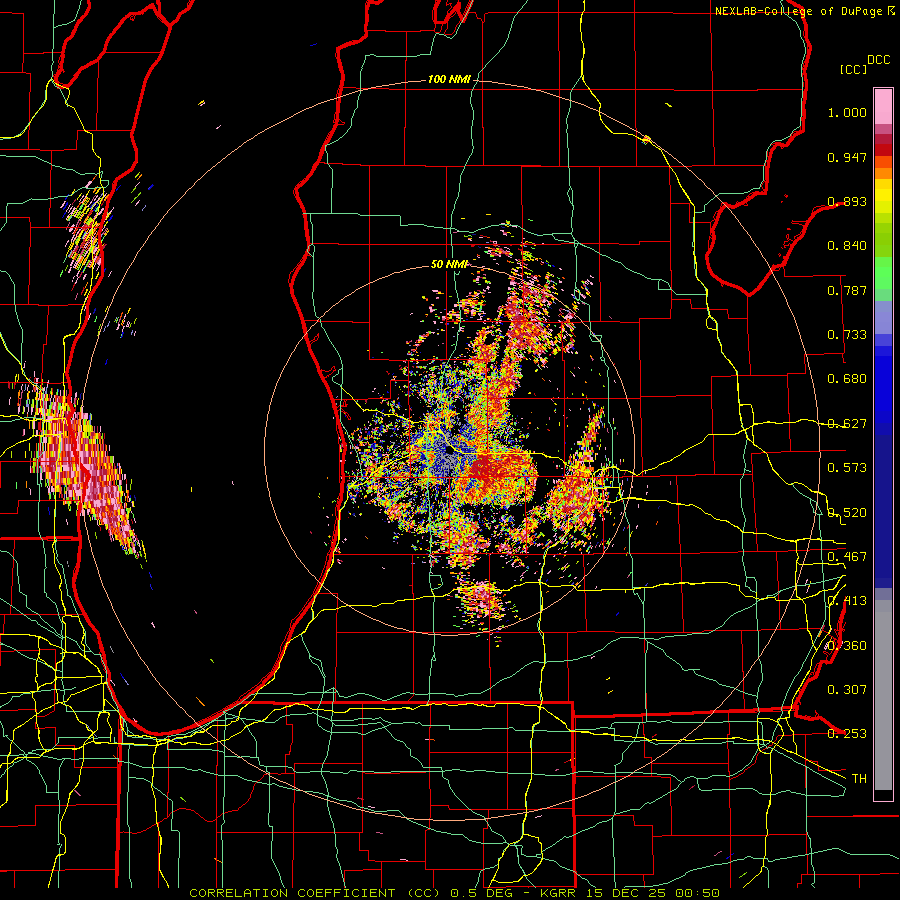Click the 0.467 legend value
This screenshot has height=900, width=900.
pyautogui.click(x=847, y=557)
